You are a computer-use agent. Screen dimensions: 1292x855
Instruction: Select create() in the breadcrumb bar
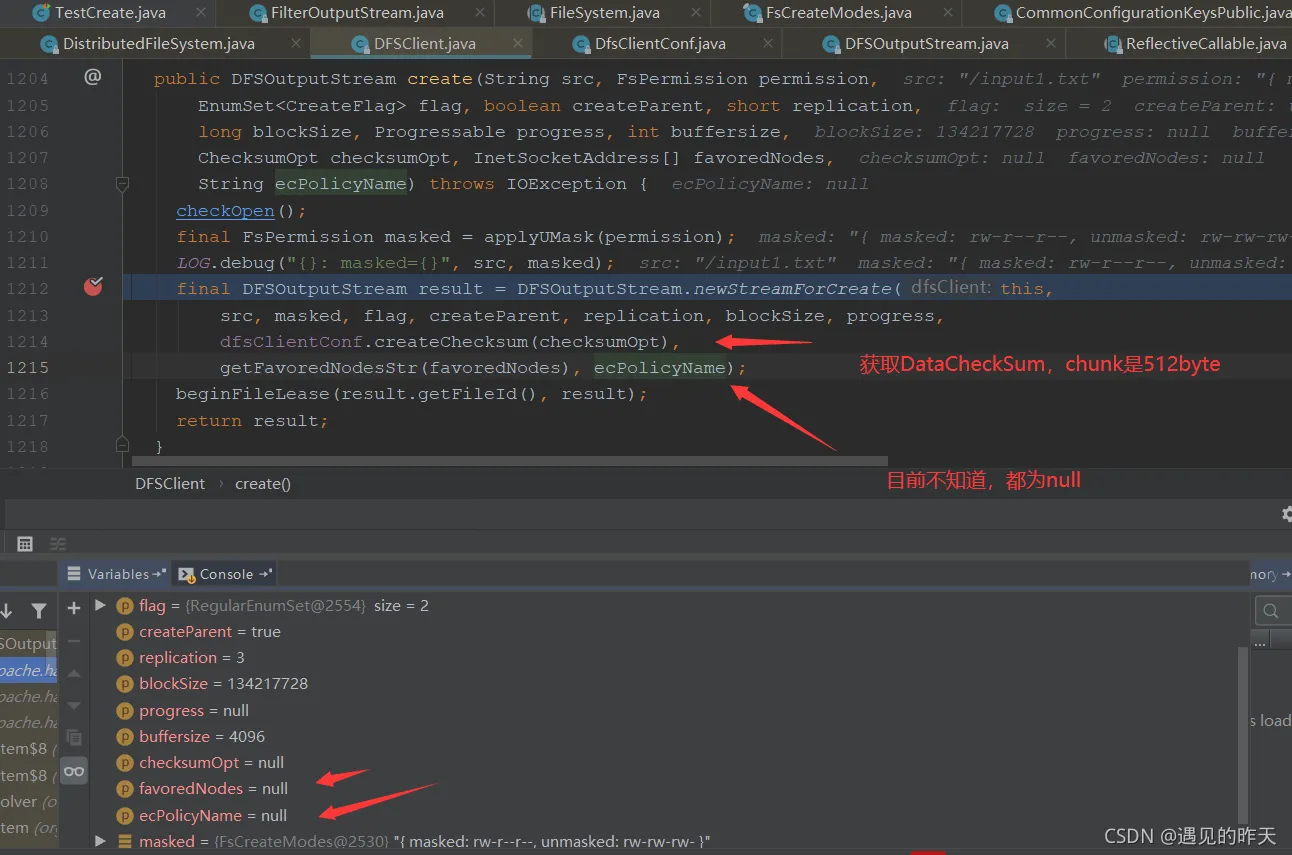(263, 483)
